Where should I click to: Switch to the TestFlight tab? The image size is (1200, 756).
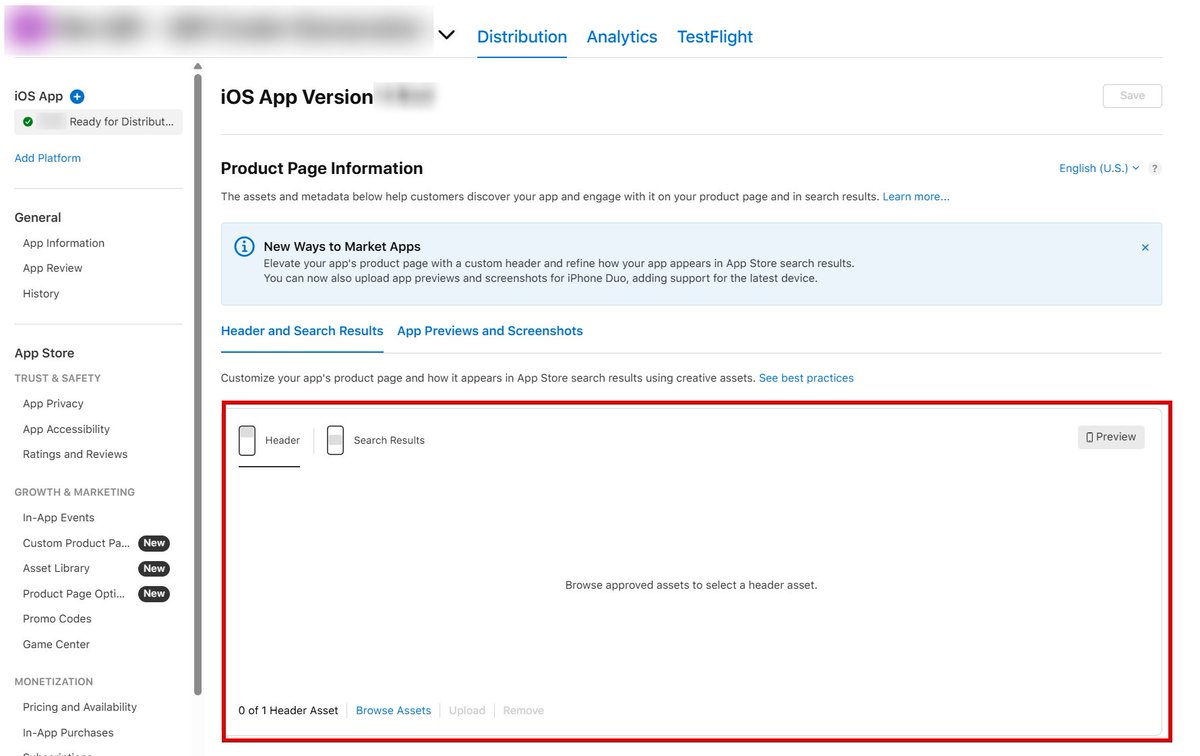click(x=715, y=37)
